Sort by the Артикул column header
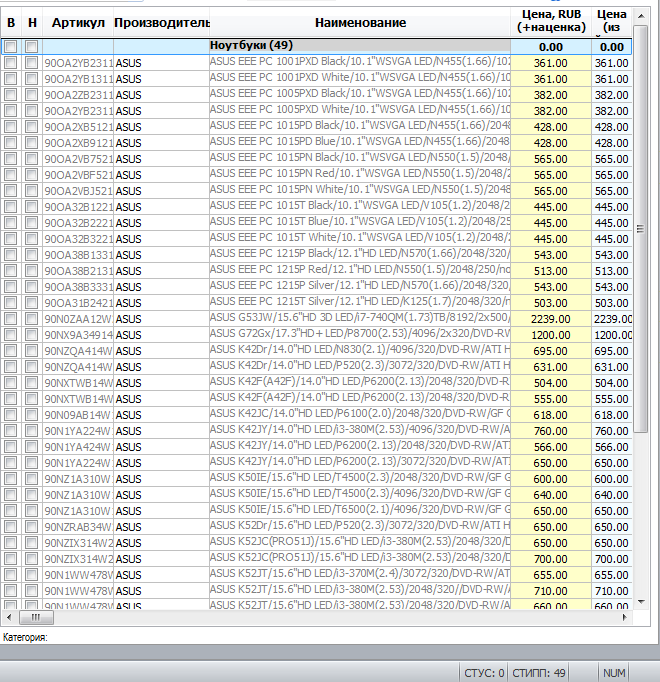This screenshot has width=660, height=682. point(78,22)
